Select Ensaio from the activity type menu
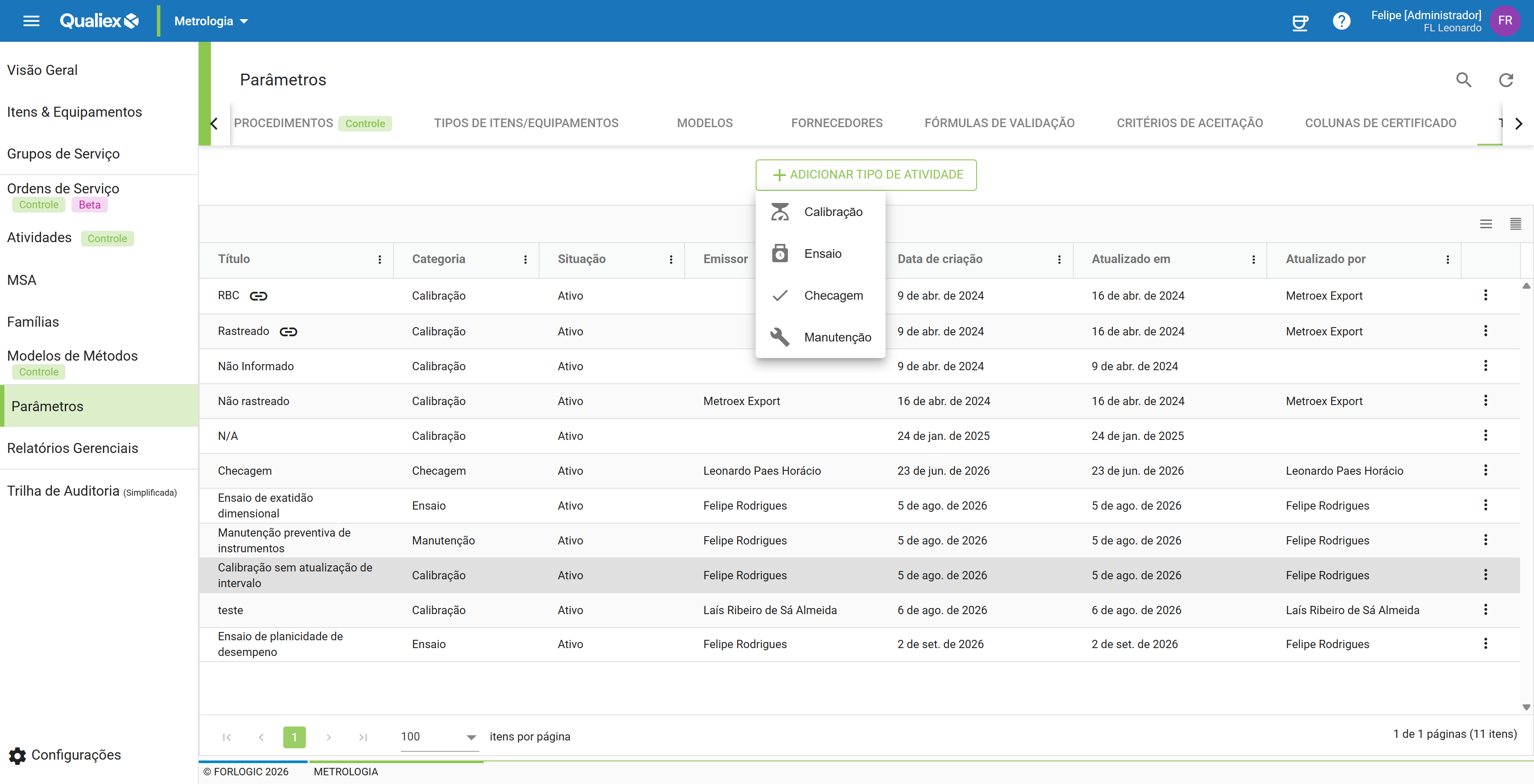This screenshot has height=784, width=1534. pyautogui.click(x=820, y=253)
